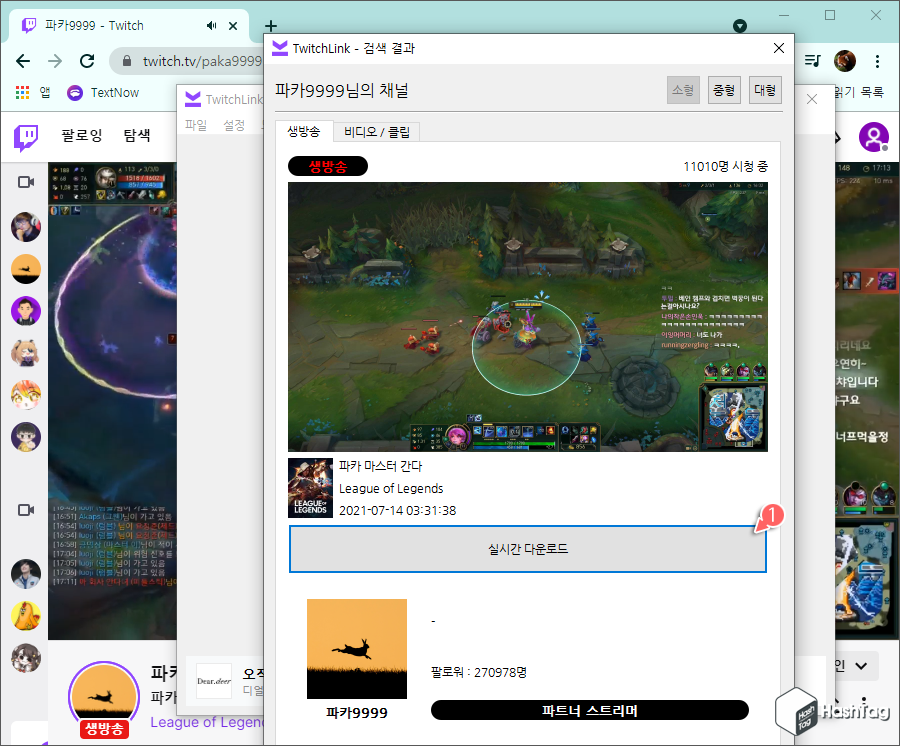Close the background TwitchLink main window
Viewport: 900px width, 746px height.
pyautogui.click(x=812, y=99)
